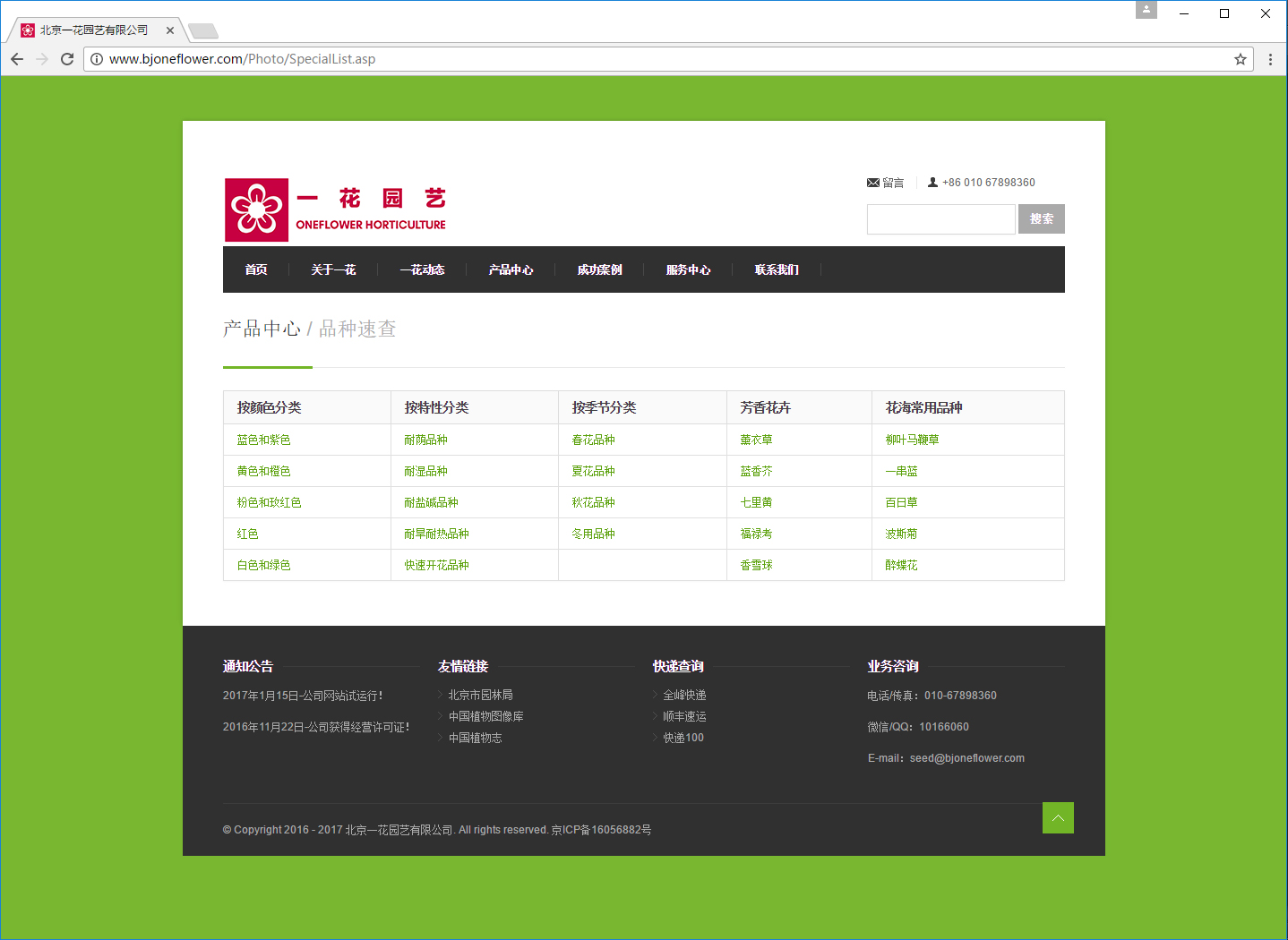Open the 产品中心 navigation menu
1288x940 pixels.
(511, 269)
